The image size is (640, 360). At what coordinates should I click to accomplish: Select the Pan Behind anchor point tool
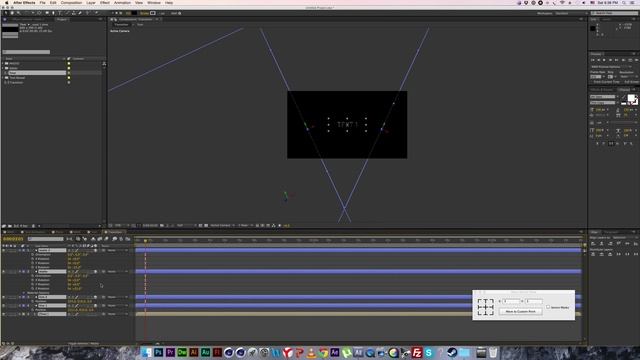40,13
